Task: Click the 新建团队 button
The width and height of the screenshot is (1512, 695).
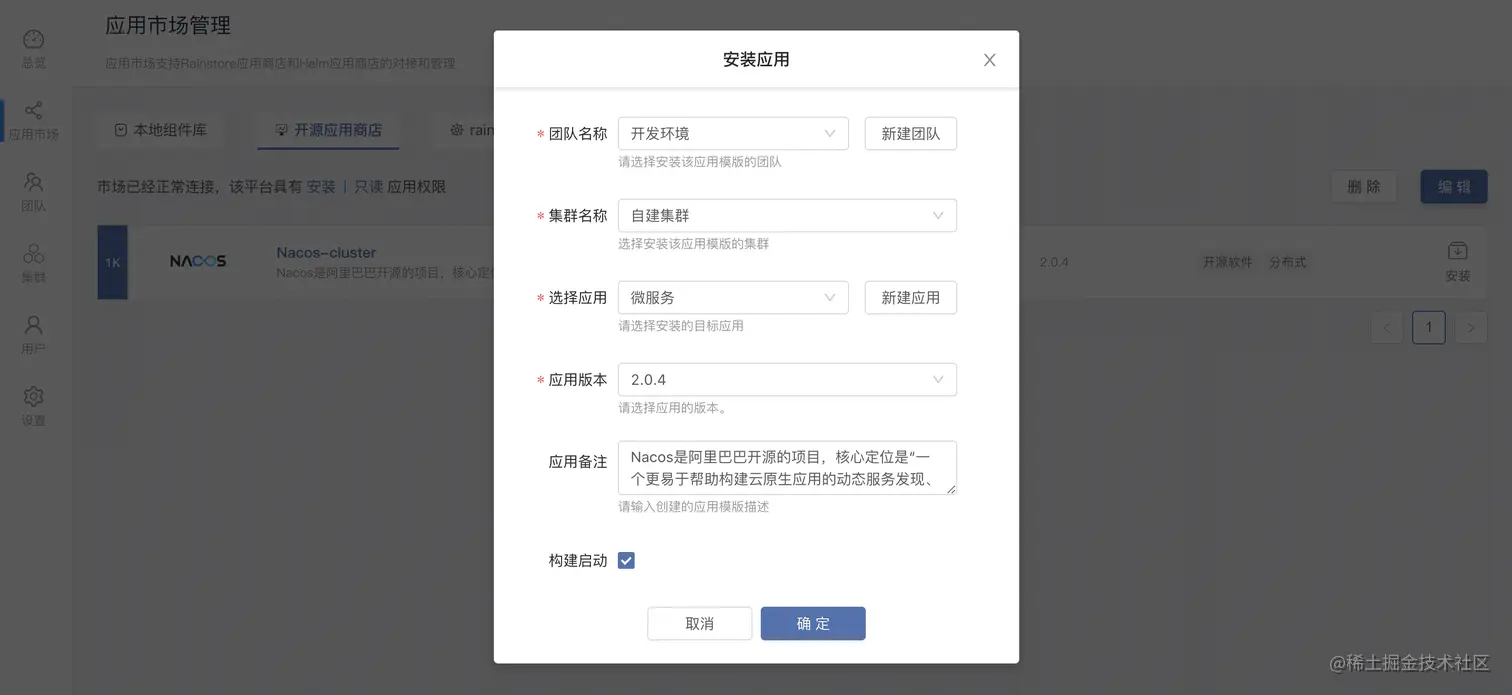Action: (911, 134)
